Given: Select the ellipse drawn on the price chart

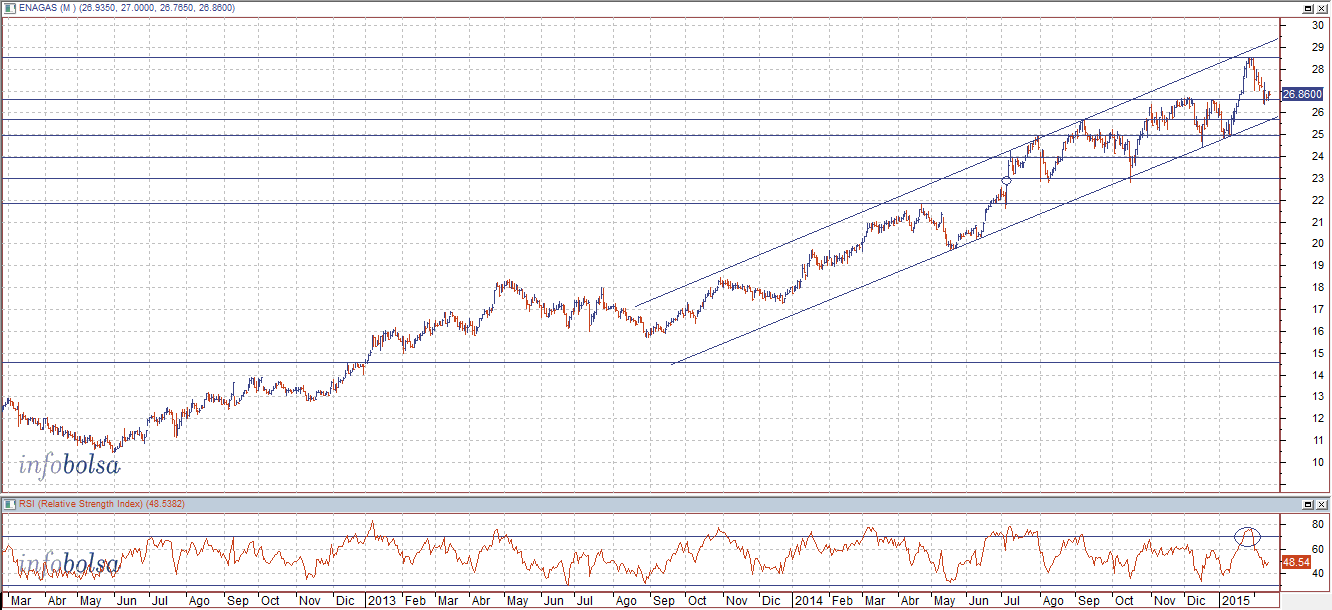Looking at the screenshot, I should point(1007,181).
